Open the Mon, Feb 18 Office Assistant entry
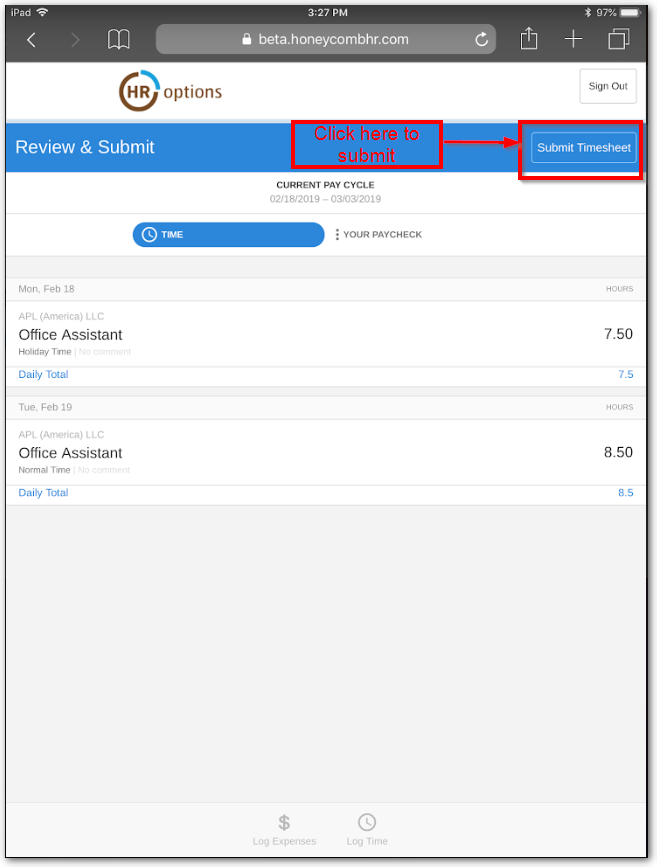Screen dimensions: 657x867 pos(325,334)
